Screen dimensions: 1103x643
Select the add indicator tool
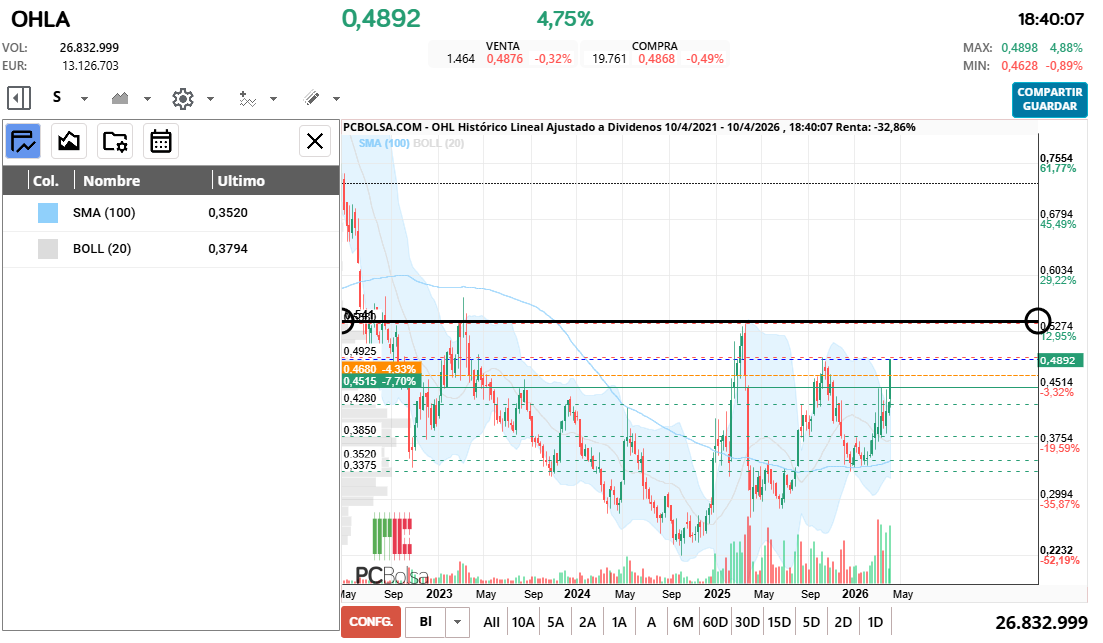(x=250, y=98)
